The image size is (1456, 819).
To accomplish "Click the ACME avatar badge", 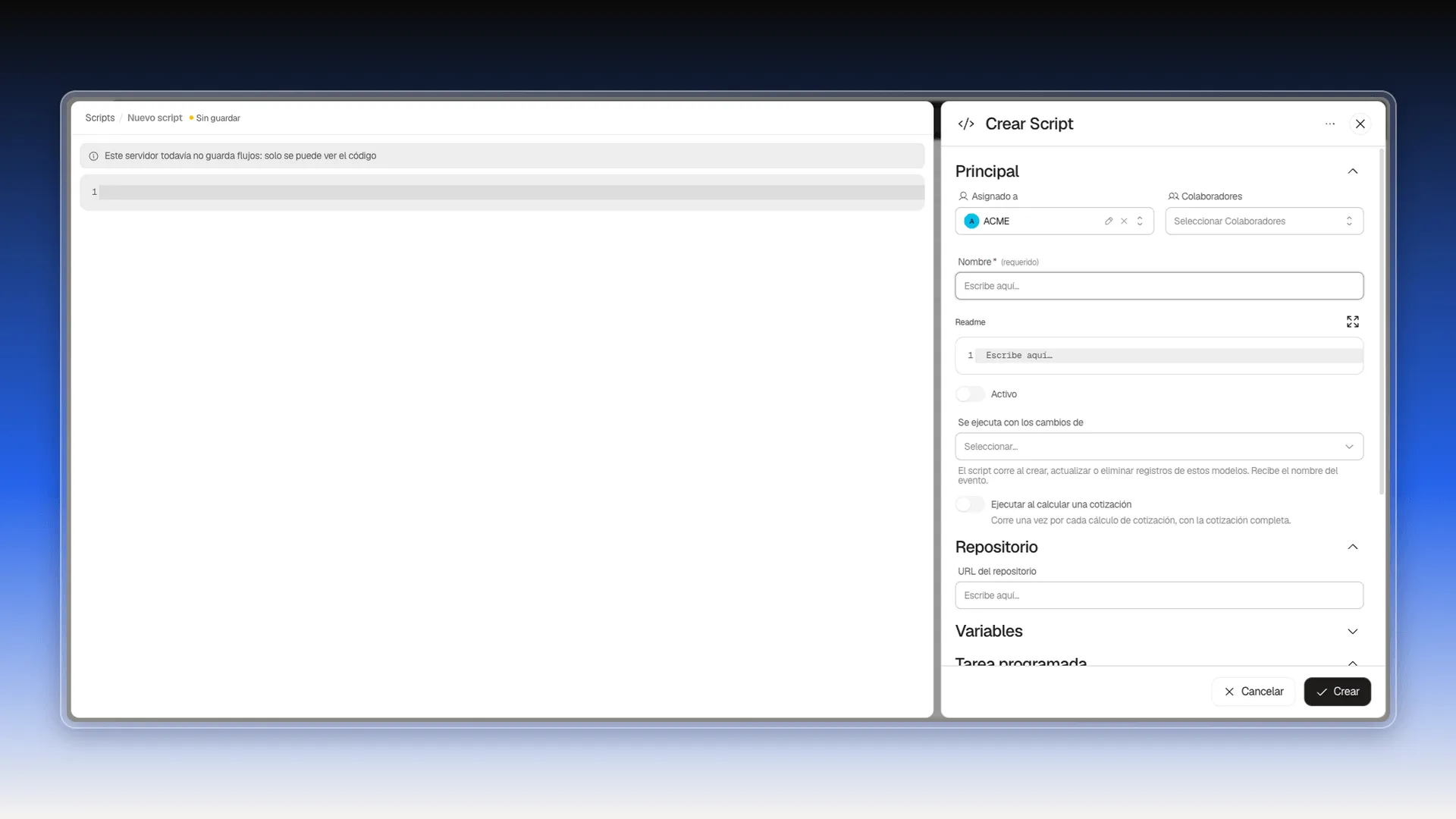I will click(x=971, y=221).
